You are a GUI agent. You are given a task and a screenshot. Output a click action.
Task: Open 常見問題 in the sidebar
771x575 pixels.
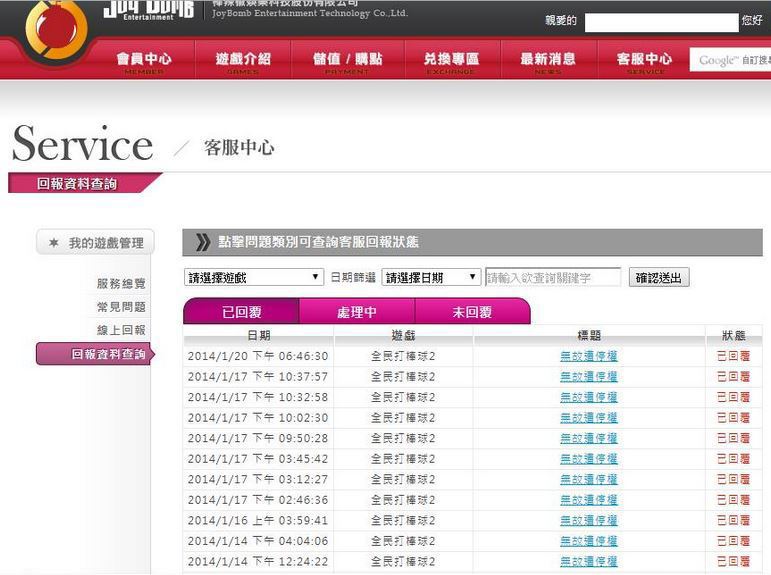[x=121, y=307]
